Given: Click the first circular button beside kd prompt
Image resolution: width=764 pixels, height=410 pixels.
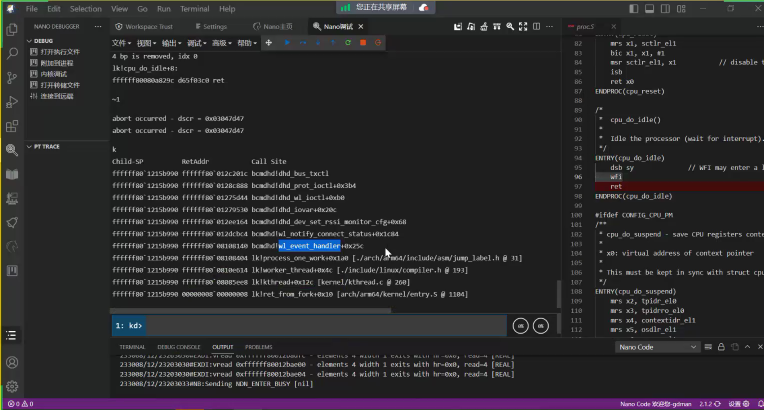Looking at the screenshot, I should tap(520, 326).
